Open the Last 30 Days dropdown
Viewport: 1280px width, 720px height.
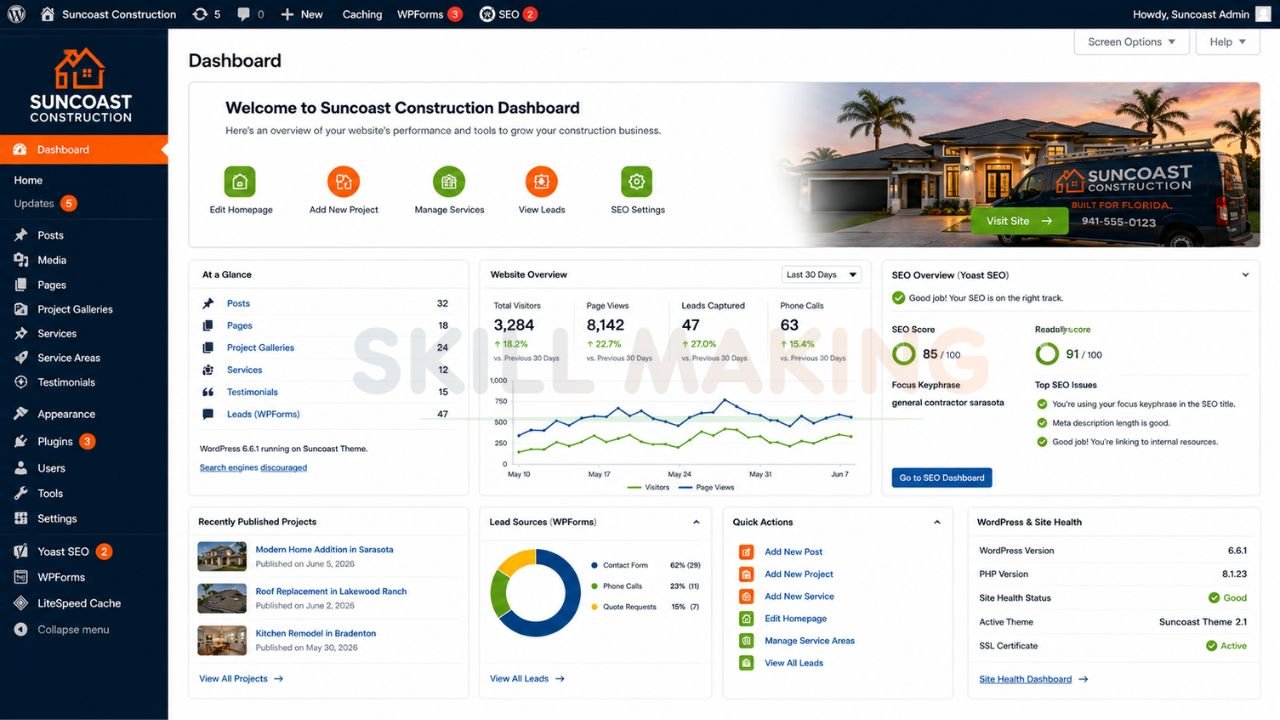coord(821,275)
